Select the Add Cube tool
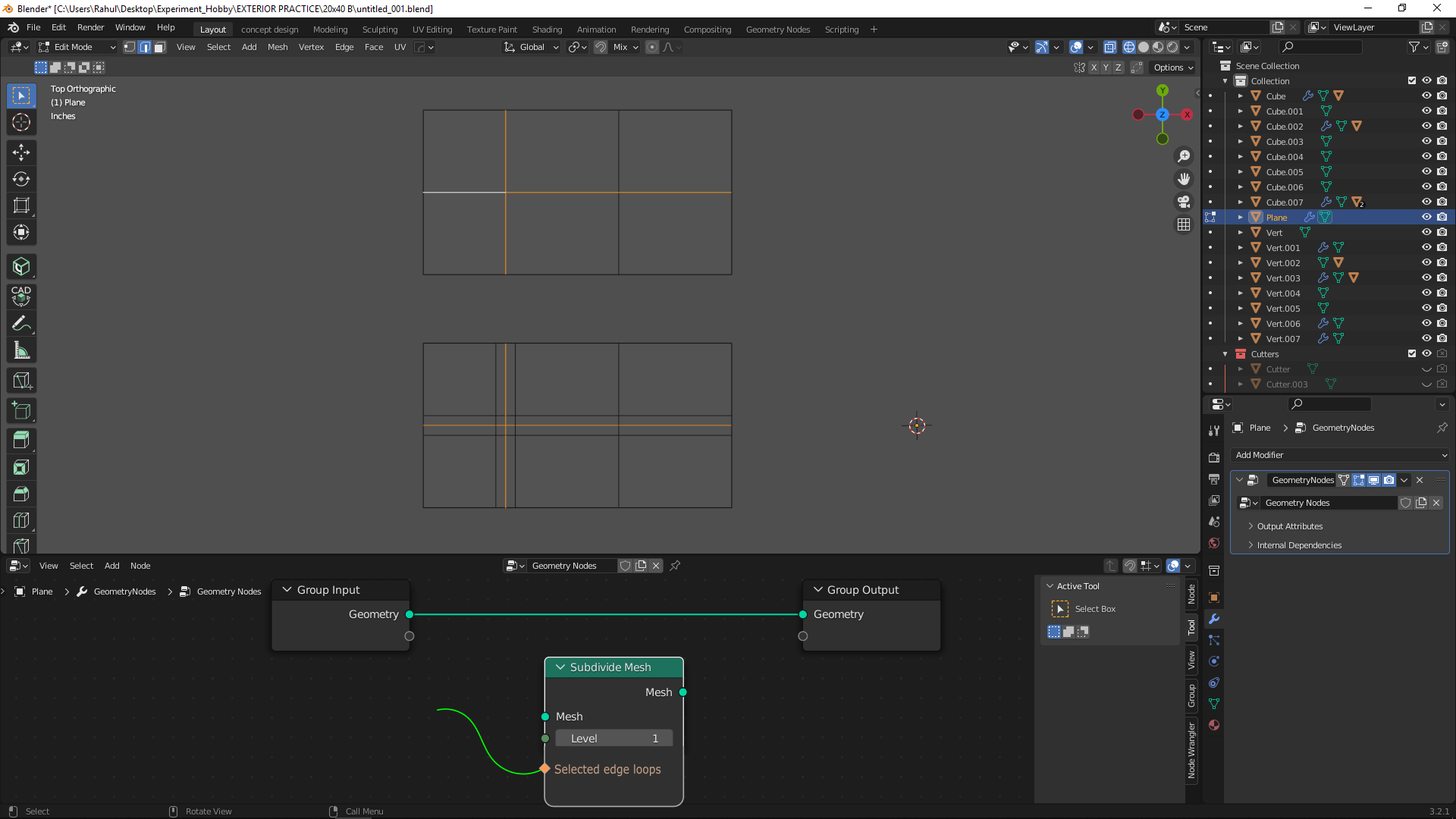The image size is (1456, 819). (x=21, y=411)
